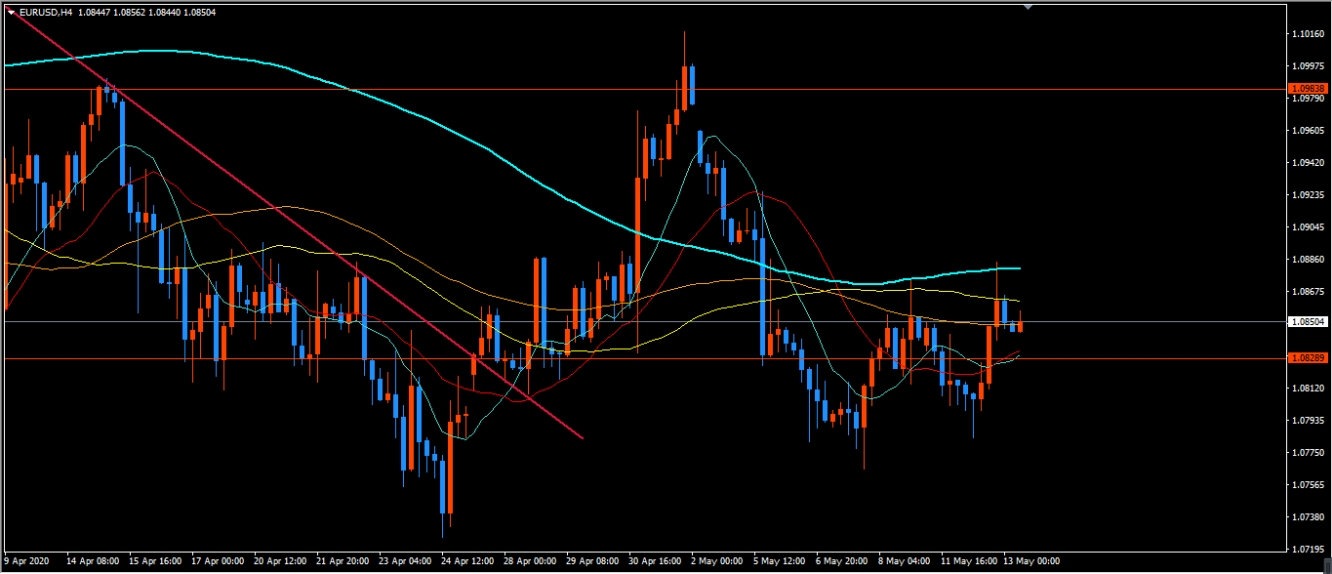Select the red descending trendline
The image size is (1332, 574).
pyautogui.click(x=300, y=226)
